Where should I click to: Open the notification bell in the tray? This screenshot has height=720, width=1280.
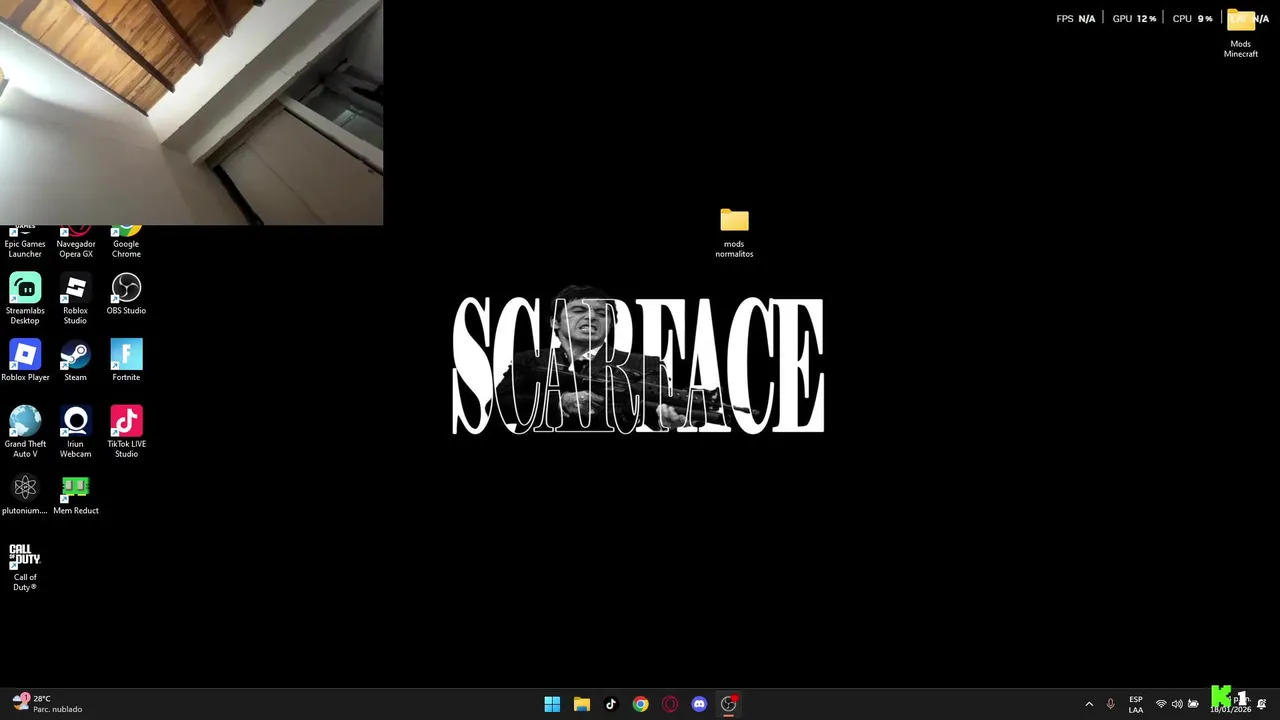[1262, 704]
